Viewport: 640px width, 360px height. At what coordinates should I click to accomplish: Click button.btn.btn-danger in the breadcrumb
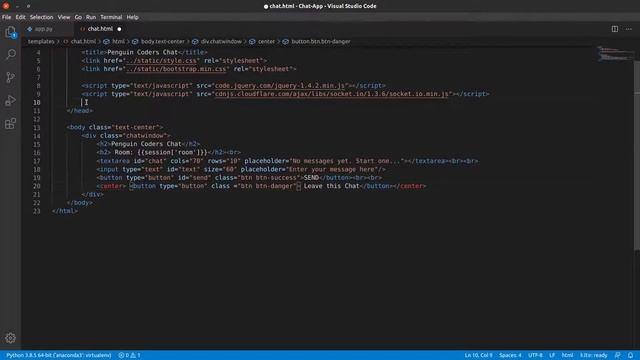click(x=321, y=41)
